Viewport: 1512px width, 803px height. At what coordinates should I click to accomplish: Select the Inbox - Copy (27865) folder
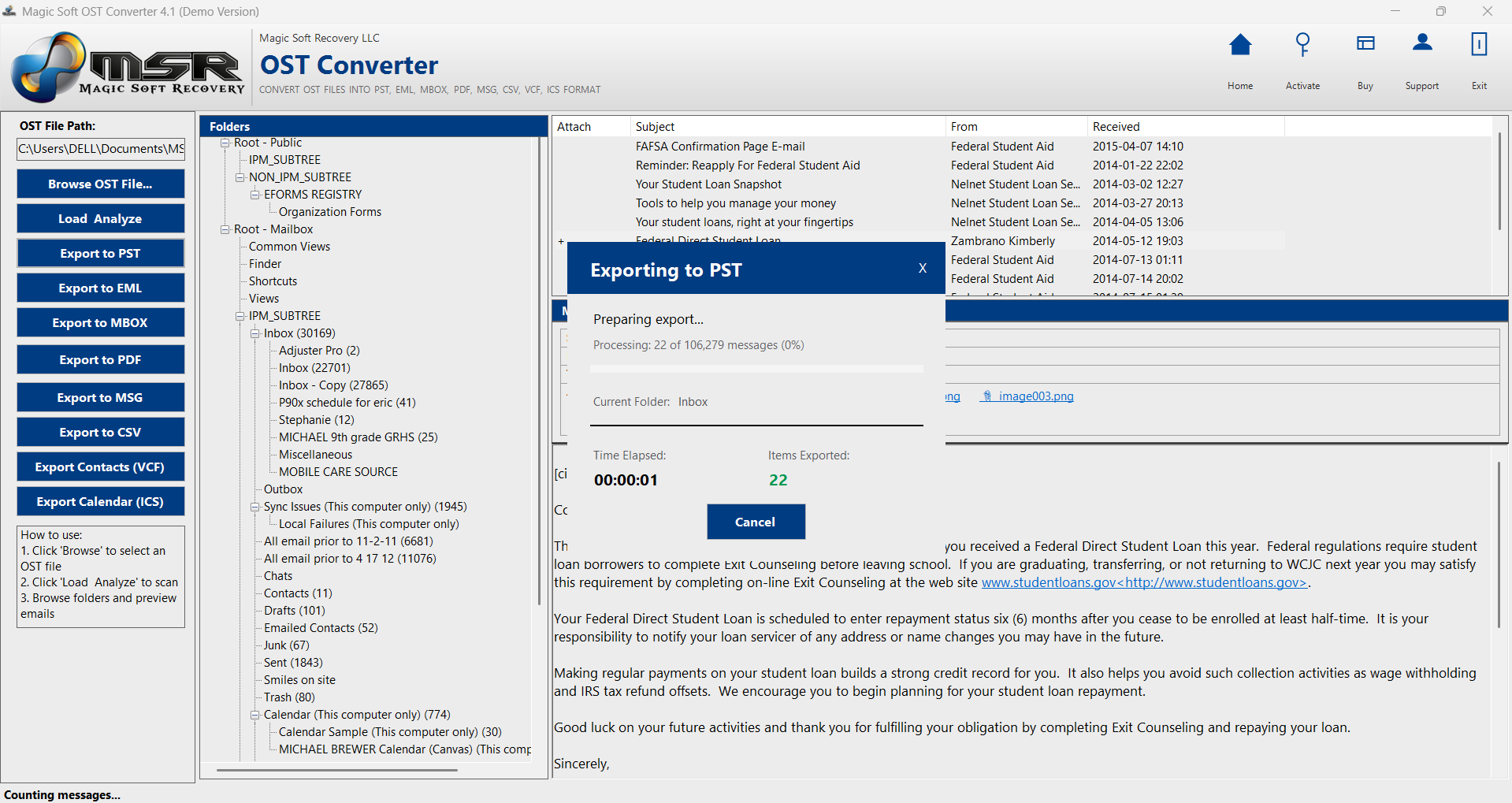(x=333, y=385)
